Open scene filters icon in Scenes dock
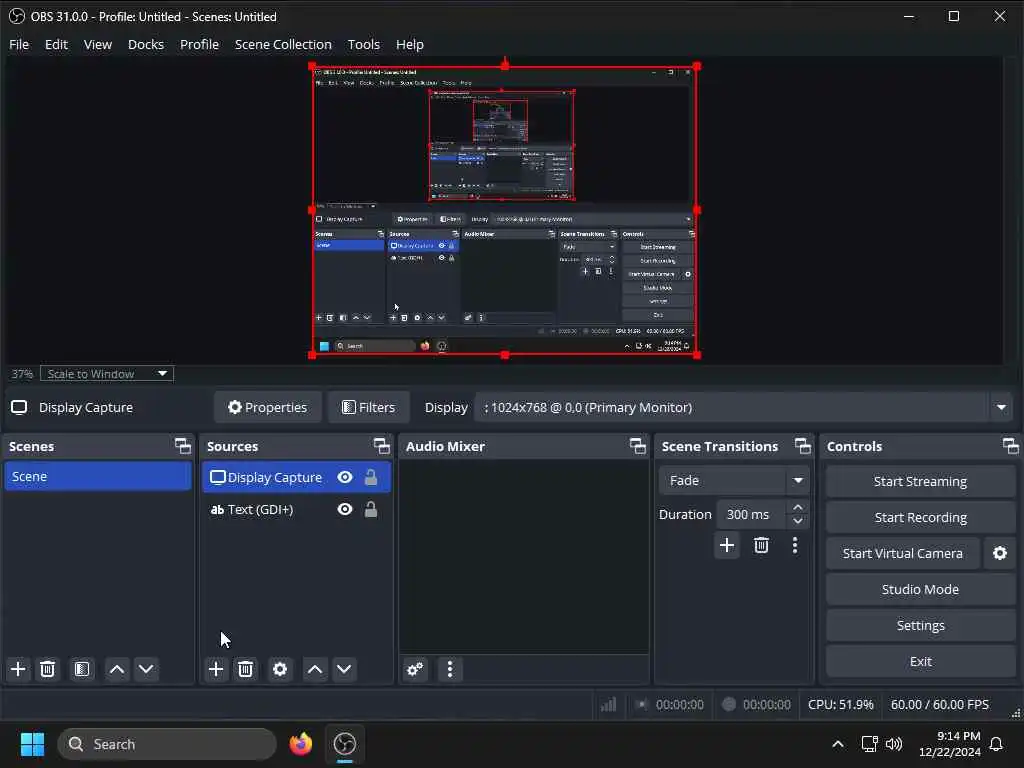The height and width of the screenshot is (768, 1024). 82,669
